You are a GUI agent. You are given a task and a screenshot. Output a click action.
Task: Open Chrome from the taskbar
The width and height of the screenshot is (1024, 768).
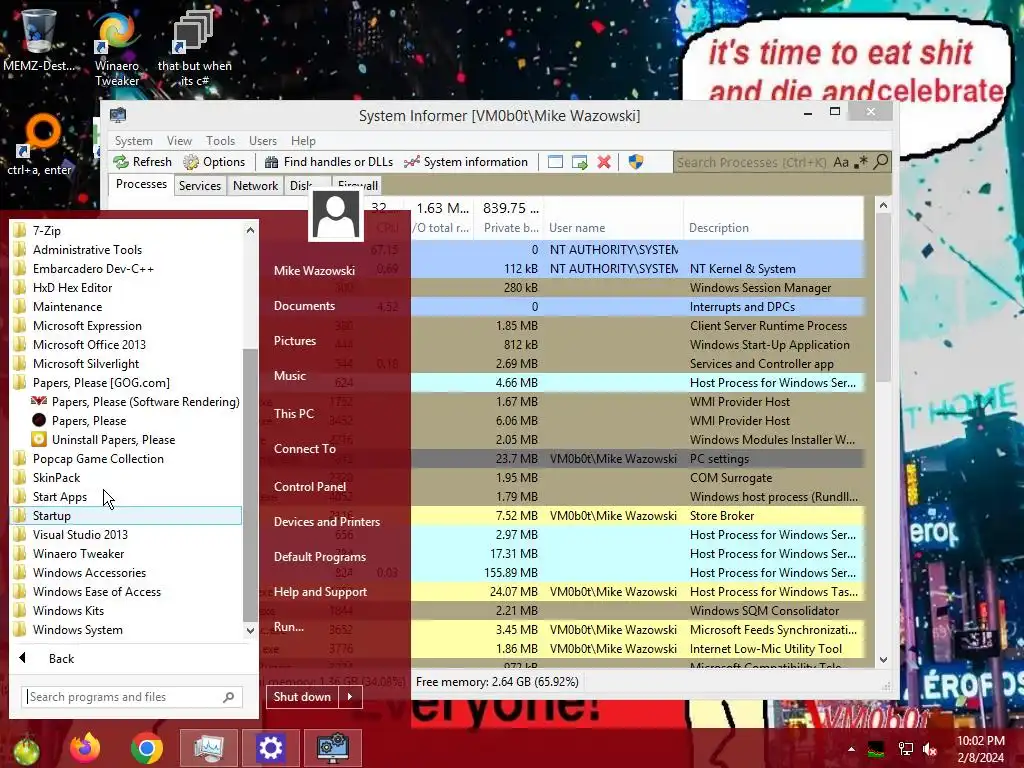coord(146,748)
